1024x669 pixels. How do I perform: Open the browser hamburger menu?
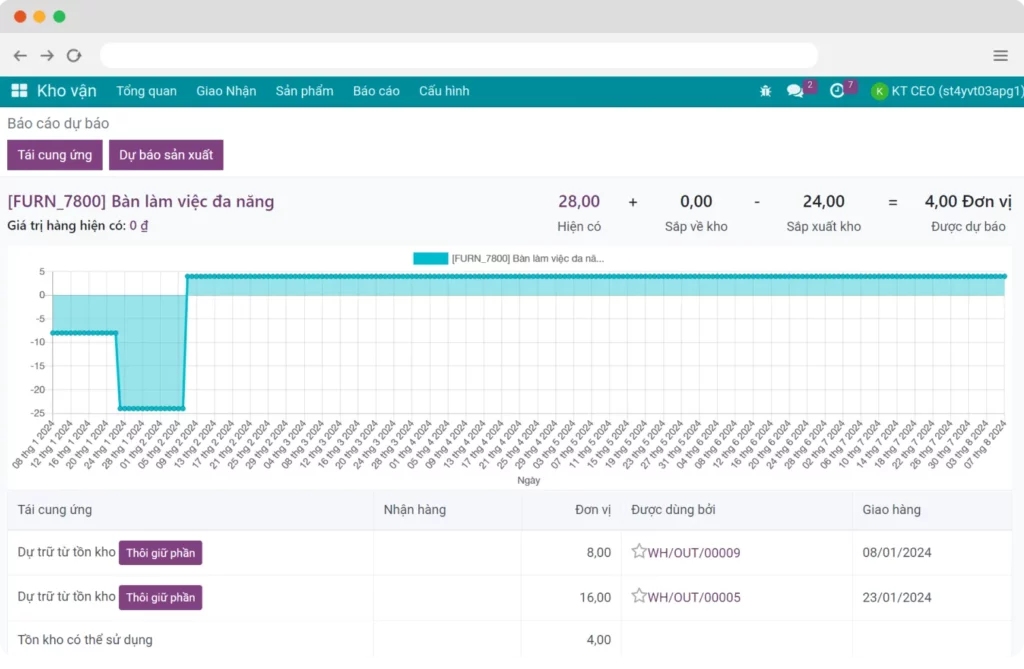[1000, 56]
